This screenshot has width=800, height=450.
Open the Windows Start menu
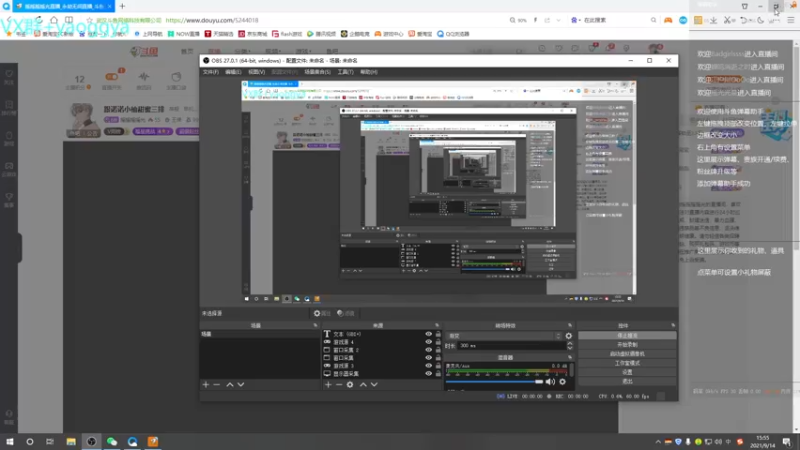[x=9, y=442]
